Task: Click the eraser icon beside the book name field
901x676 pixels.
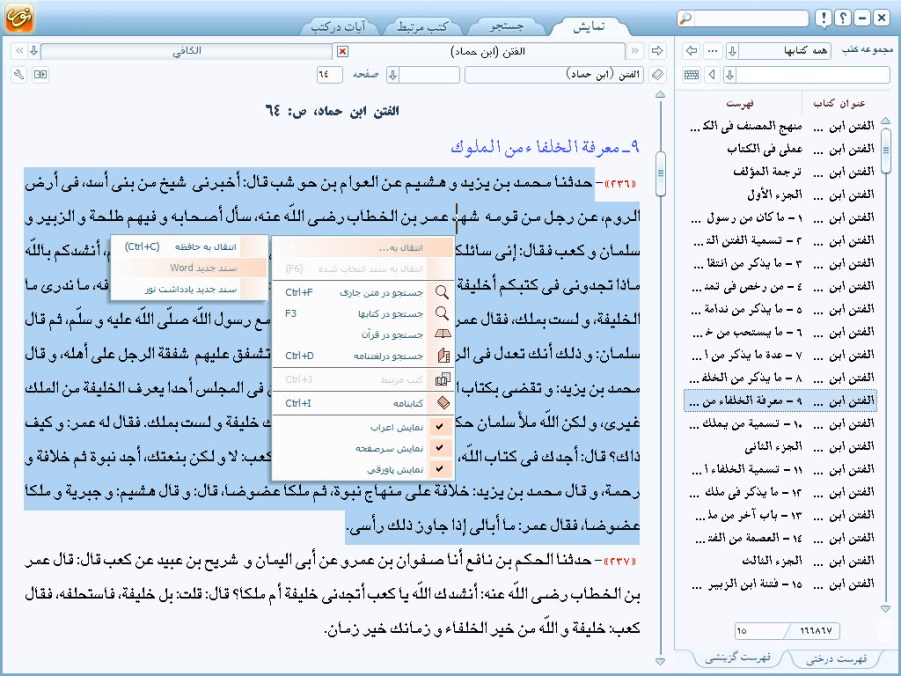Action: [x=657, y=75]
